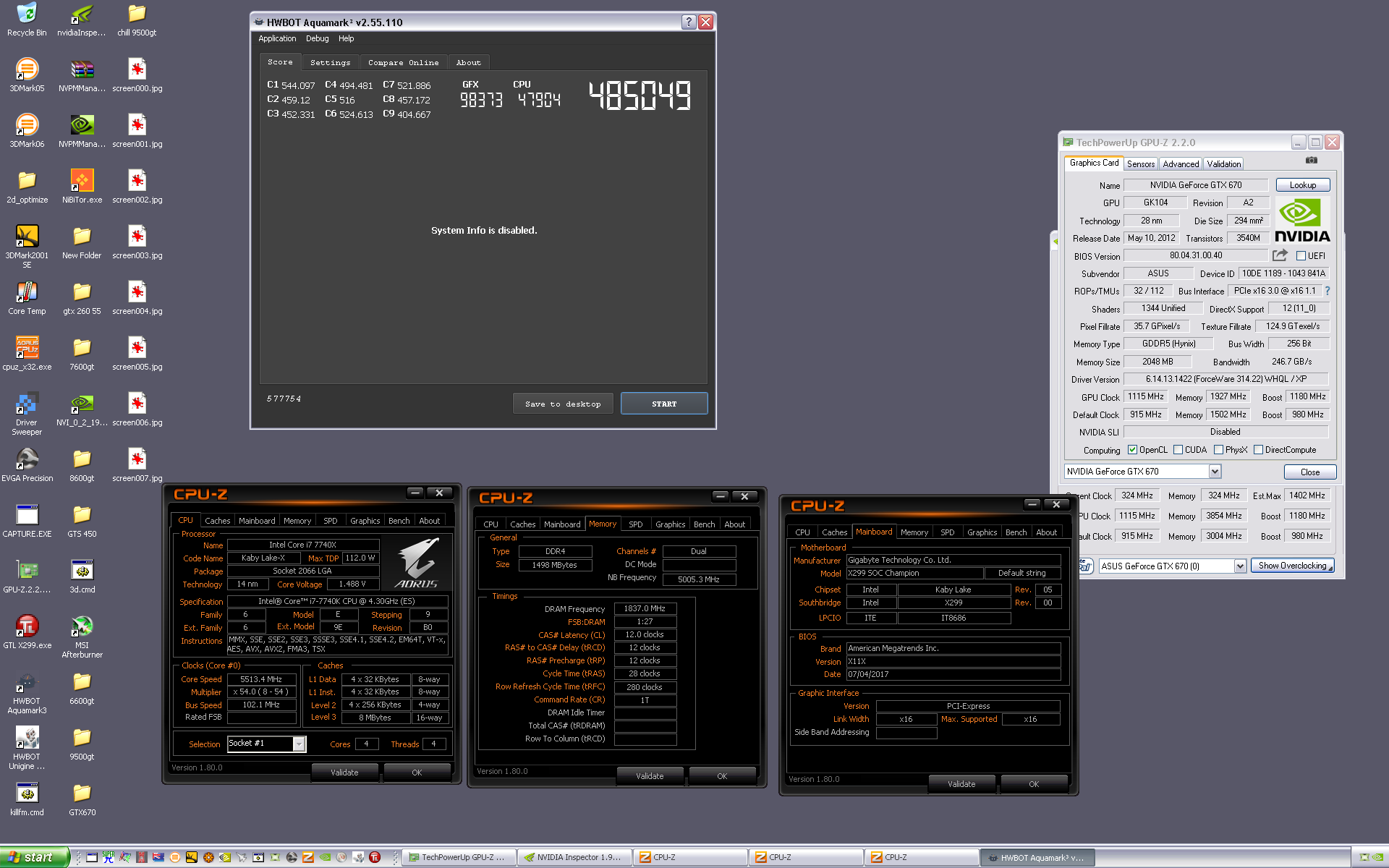Open the Debug menu in Aquamark
The height and width of the screenshot is (868, 1389).
pos(317,38)
